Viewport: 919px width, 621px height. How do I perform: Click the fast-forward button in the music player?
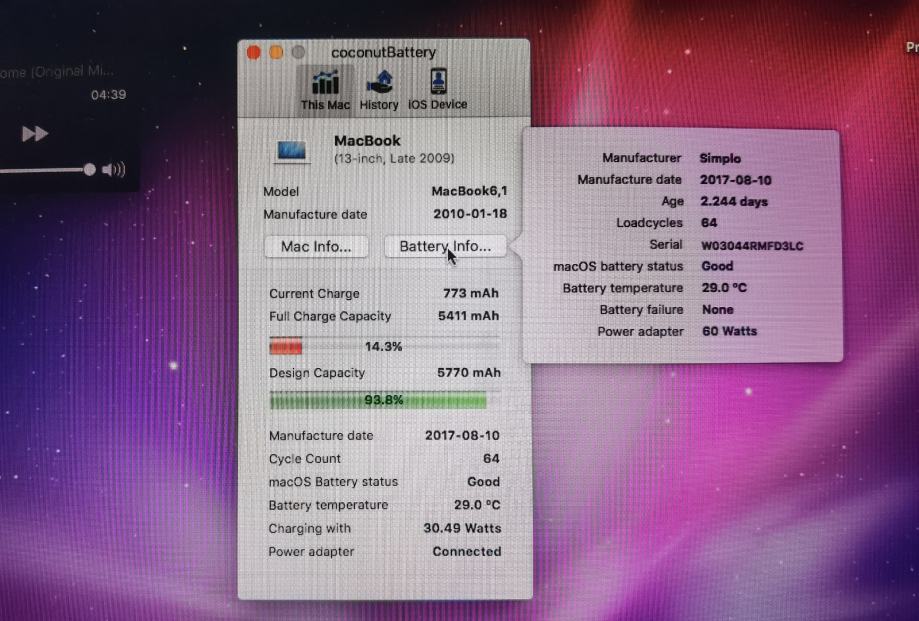pos(35,134)
